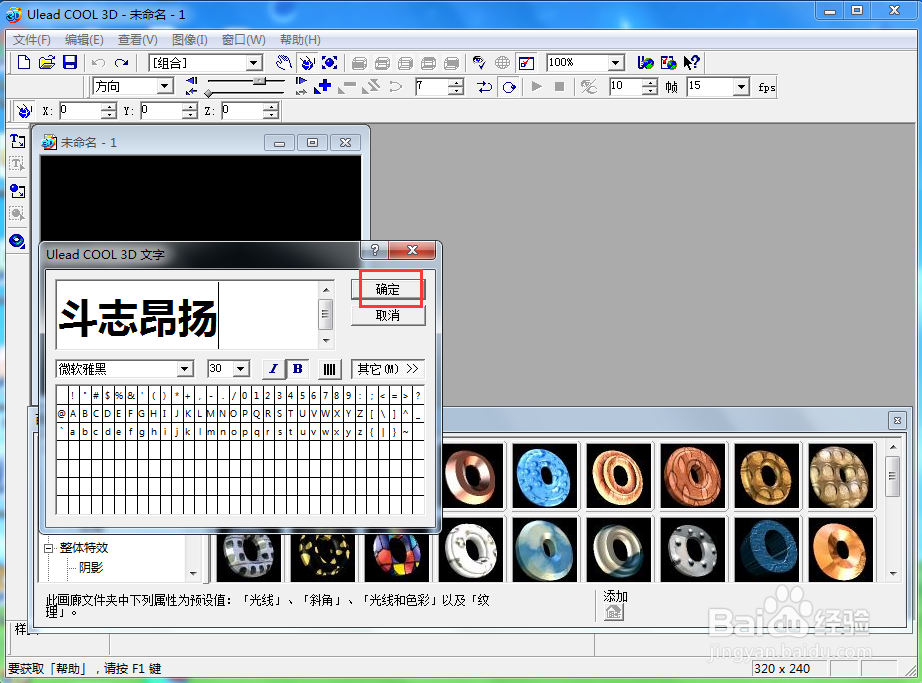
Task: Click the globe icon in the toolbar
Action: pos(502,62)
